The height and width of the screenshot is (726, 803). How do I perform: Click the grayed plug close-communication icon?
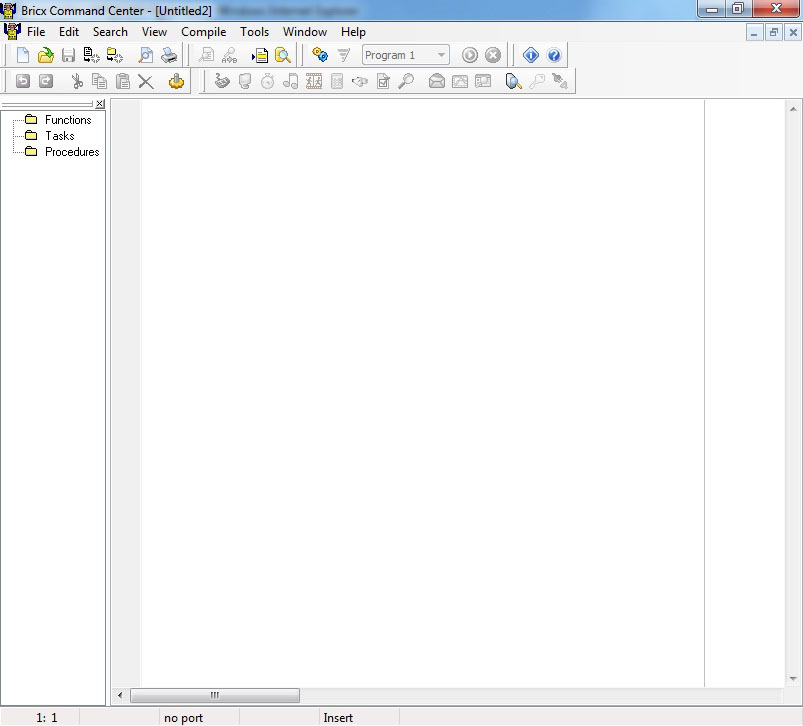pyautogui.click(x=560, y=81)
